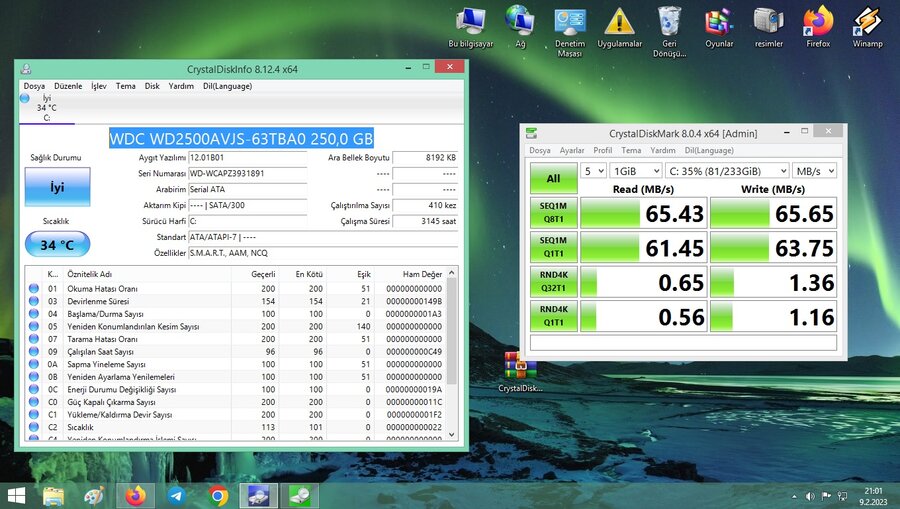The width and height of the screenshot is (900, 509).
Task: Select the CrystalDisk archive icon on desktop
Action: (520, 372)
